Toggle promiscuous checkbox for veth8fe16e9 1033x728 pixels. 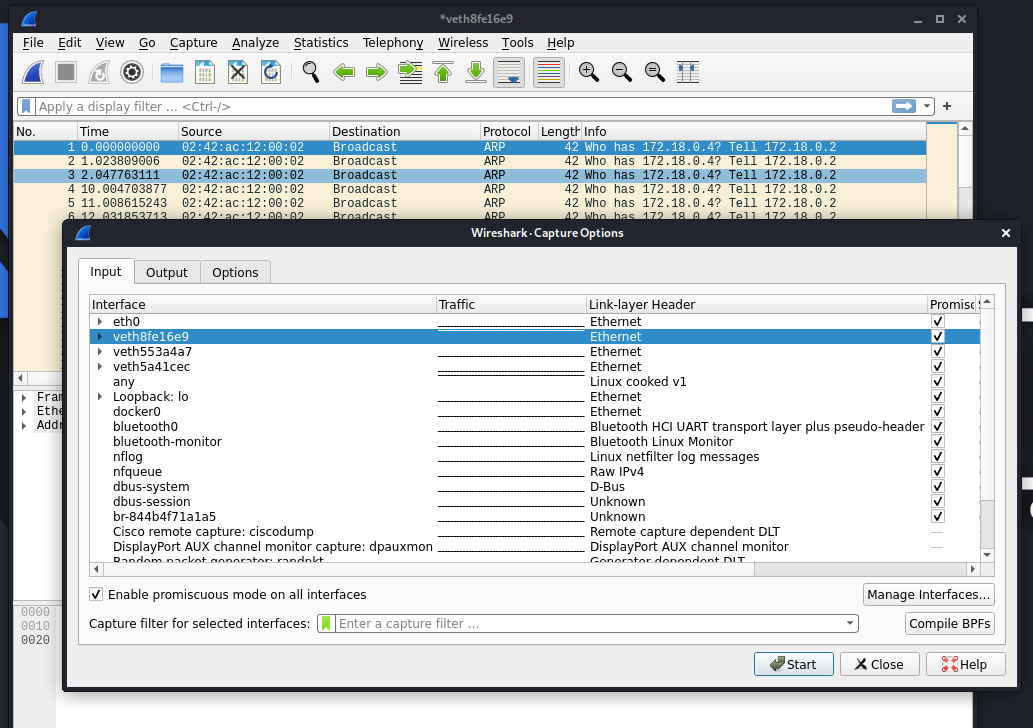pyautogui.click(x=937, y=336)
